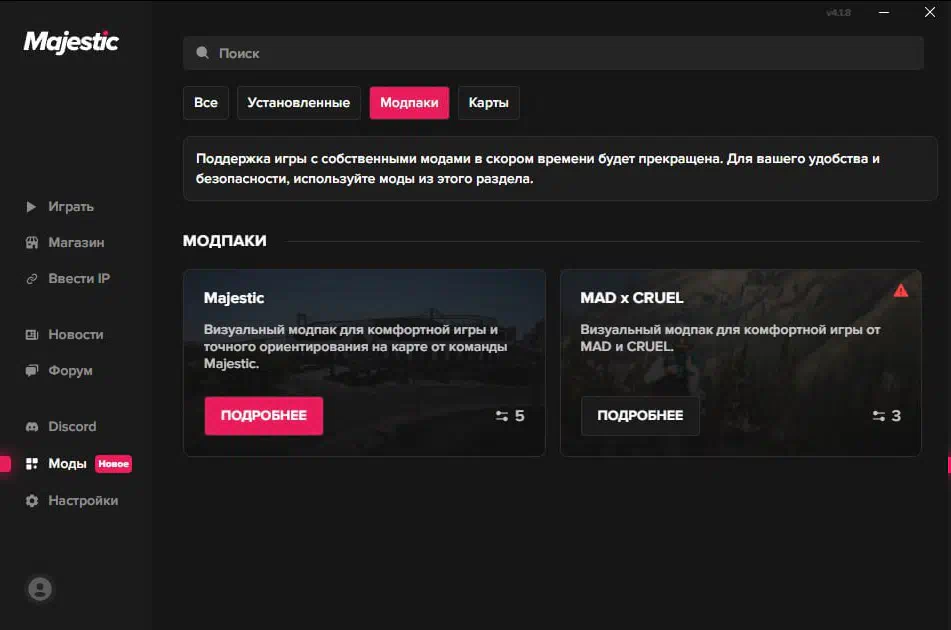
Task: Click the Настройки gear icon
Action: (x=31, y=501)
